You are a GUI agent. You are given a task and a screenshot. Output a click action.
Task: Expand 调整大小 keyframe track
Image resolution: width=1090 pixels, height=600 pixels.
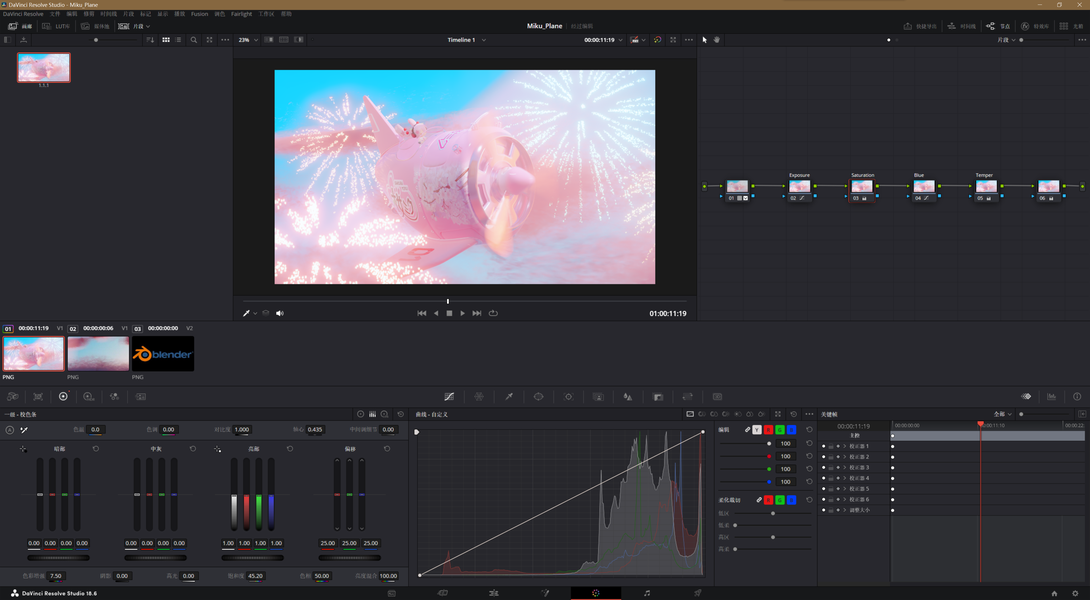pos(845,510)
